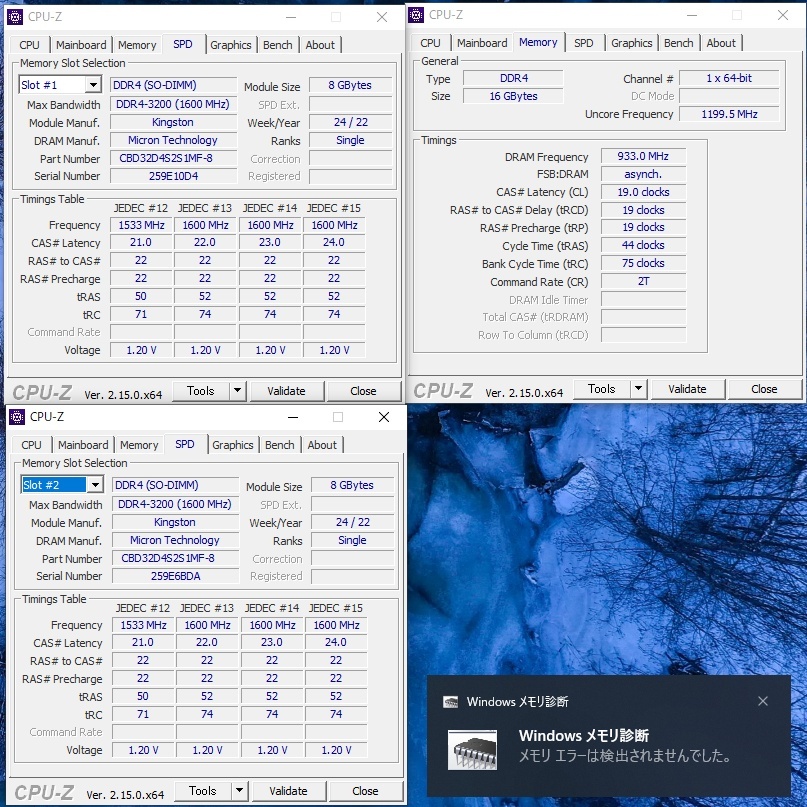Screen dimensions: 807x807
Task: Open the Tools dropdown in the Memory window
Action: click(x=603, y=388)
